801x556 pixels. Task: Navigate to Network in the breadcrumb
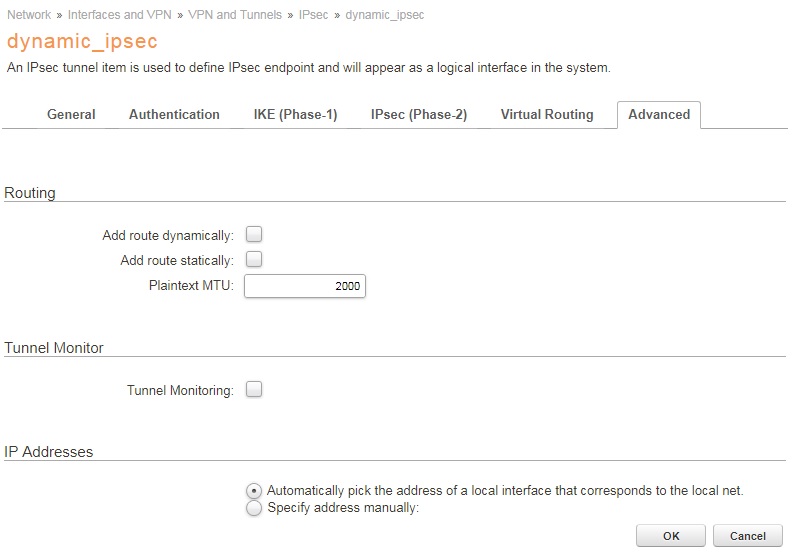click(x=29, y=16)
